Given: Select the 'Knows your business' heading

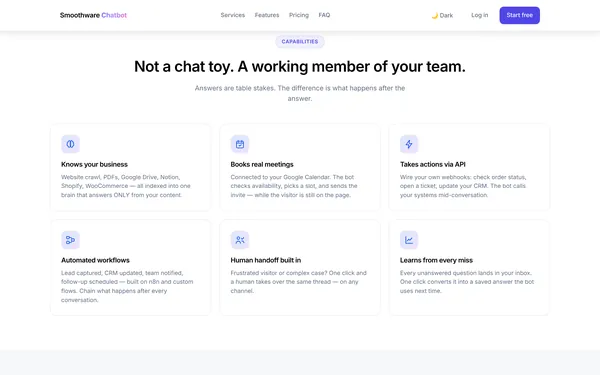Looking at the screenshot, I should (x=95, y=164).
